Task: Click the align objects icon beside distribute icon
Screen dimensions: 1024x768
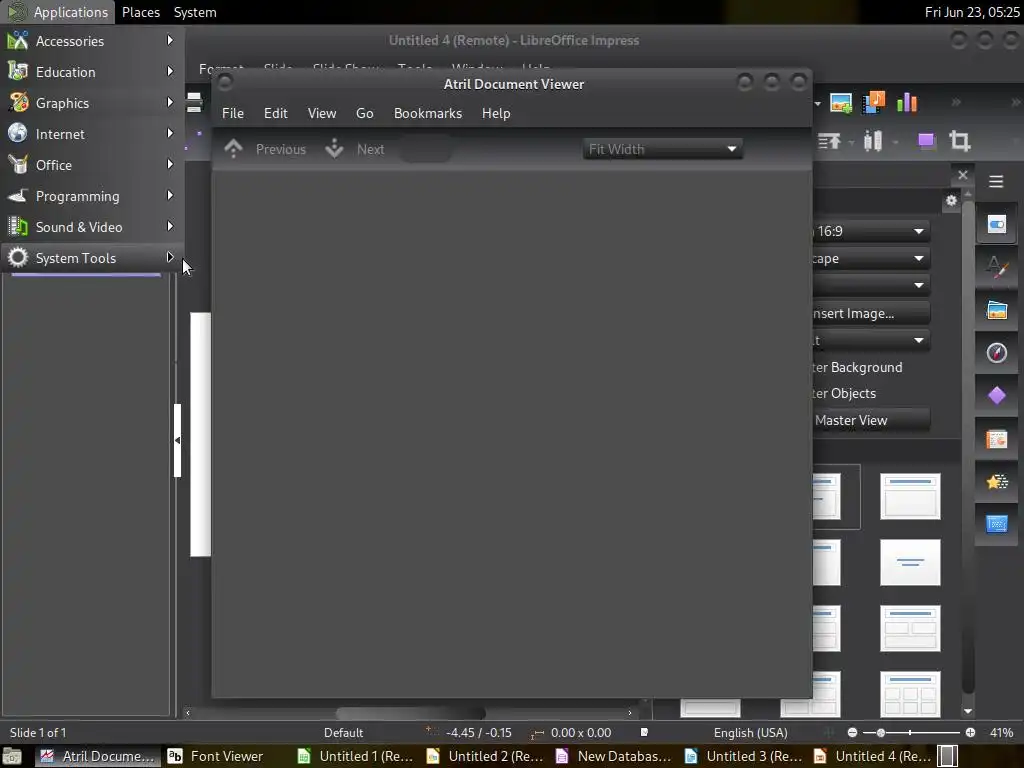Action: click(829, 141)
